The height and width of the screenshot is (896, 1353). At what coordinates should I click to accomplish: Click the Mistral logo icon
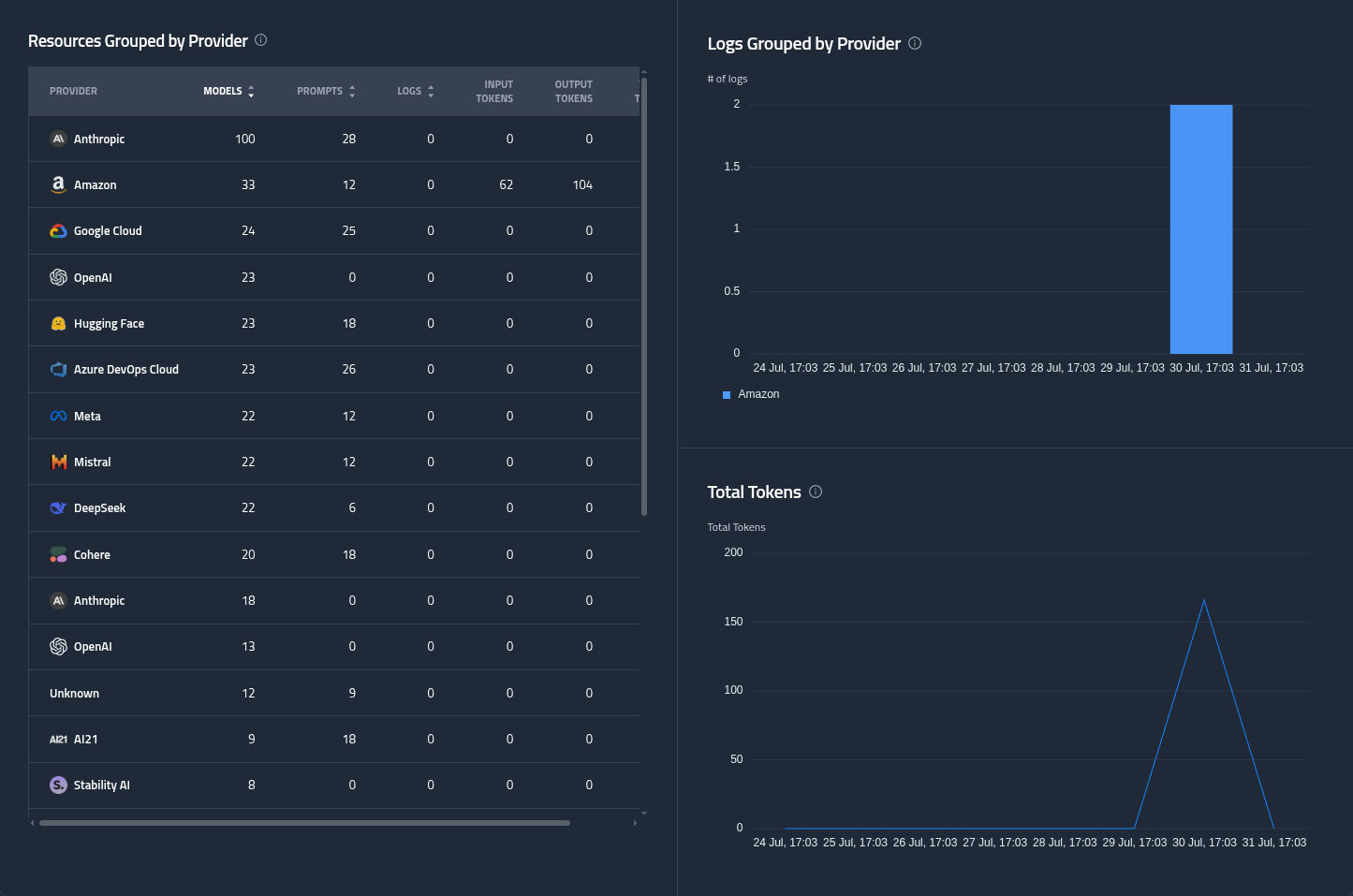[58, 462]
